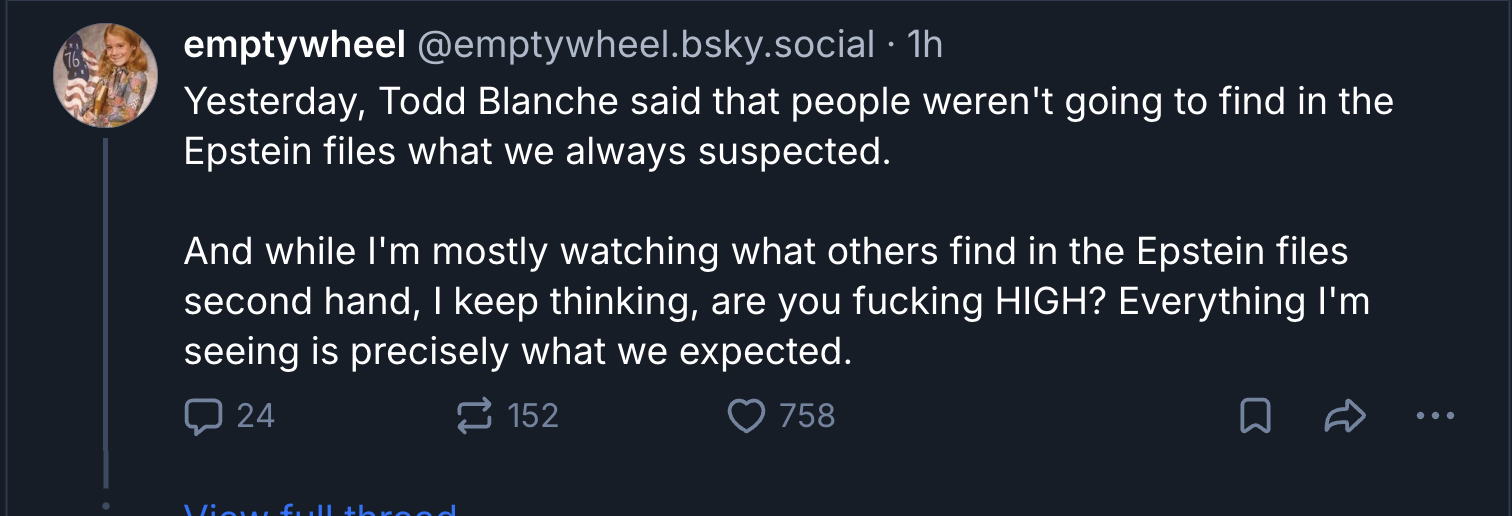This screenshot has height=516, width=1512.
Task: Click the 152 reposts count
Action: coord(533,416)
